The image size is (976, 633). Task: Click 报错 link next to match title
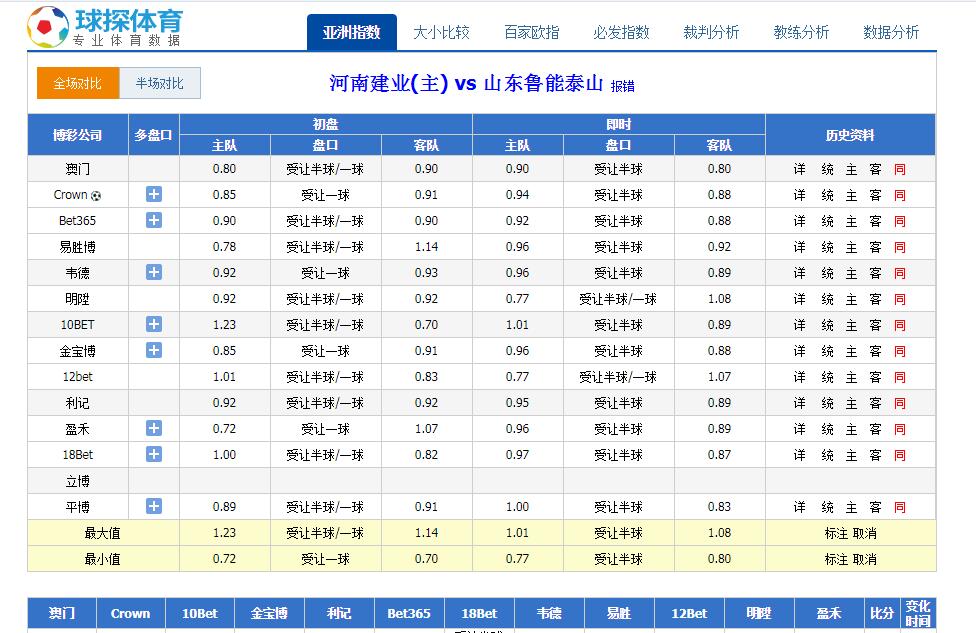coord(622,87)
